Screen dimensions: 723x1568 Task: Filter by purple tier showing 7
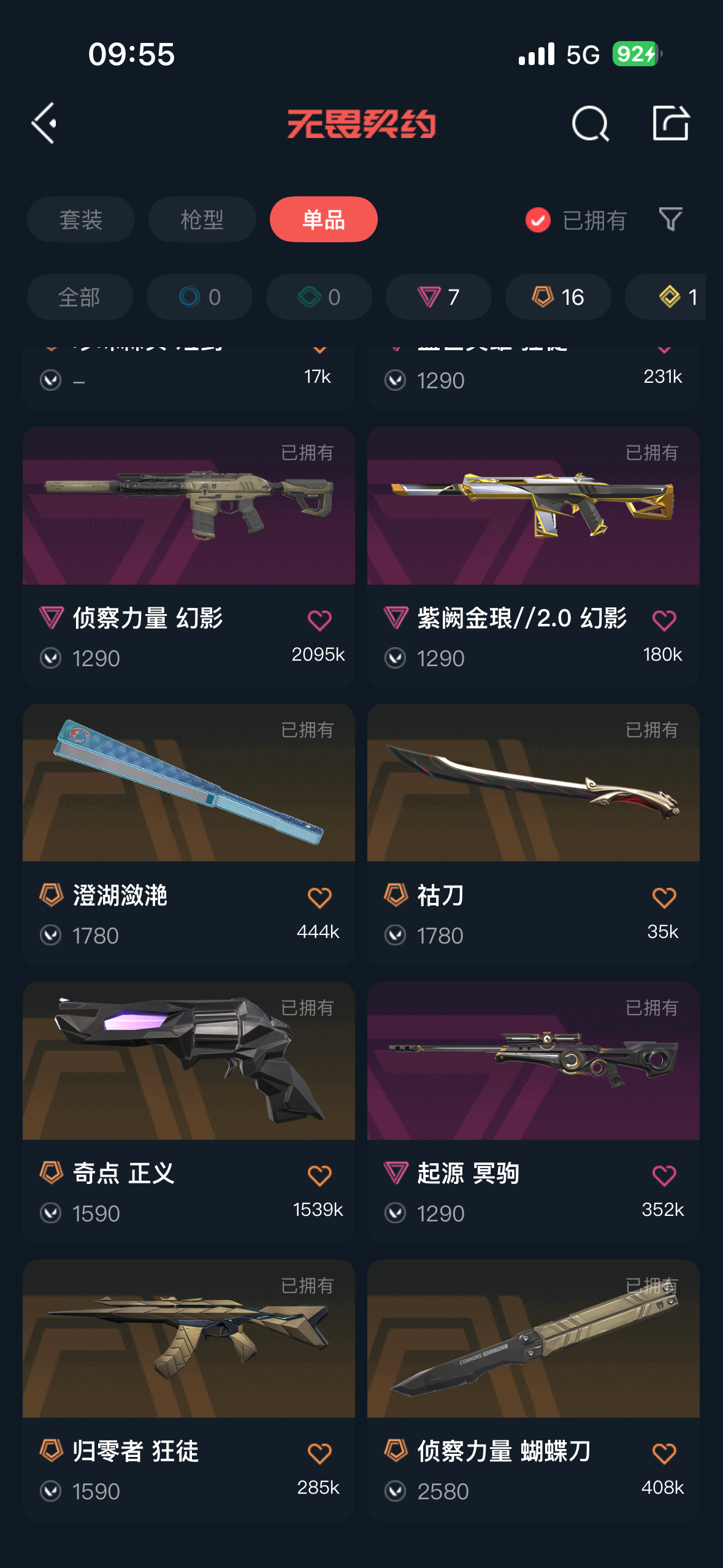point(438,297)
